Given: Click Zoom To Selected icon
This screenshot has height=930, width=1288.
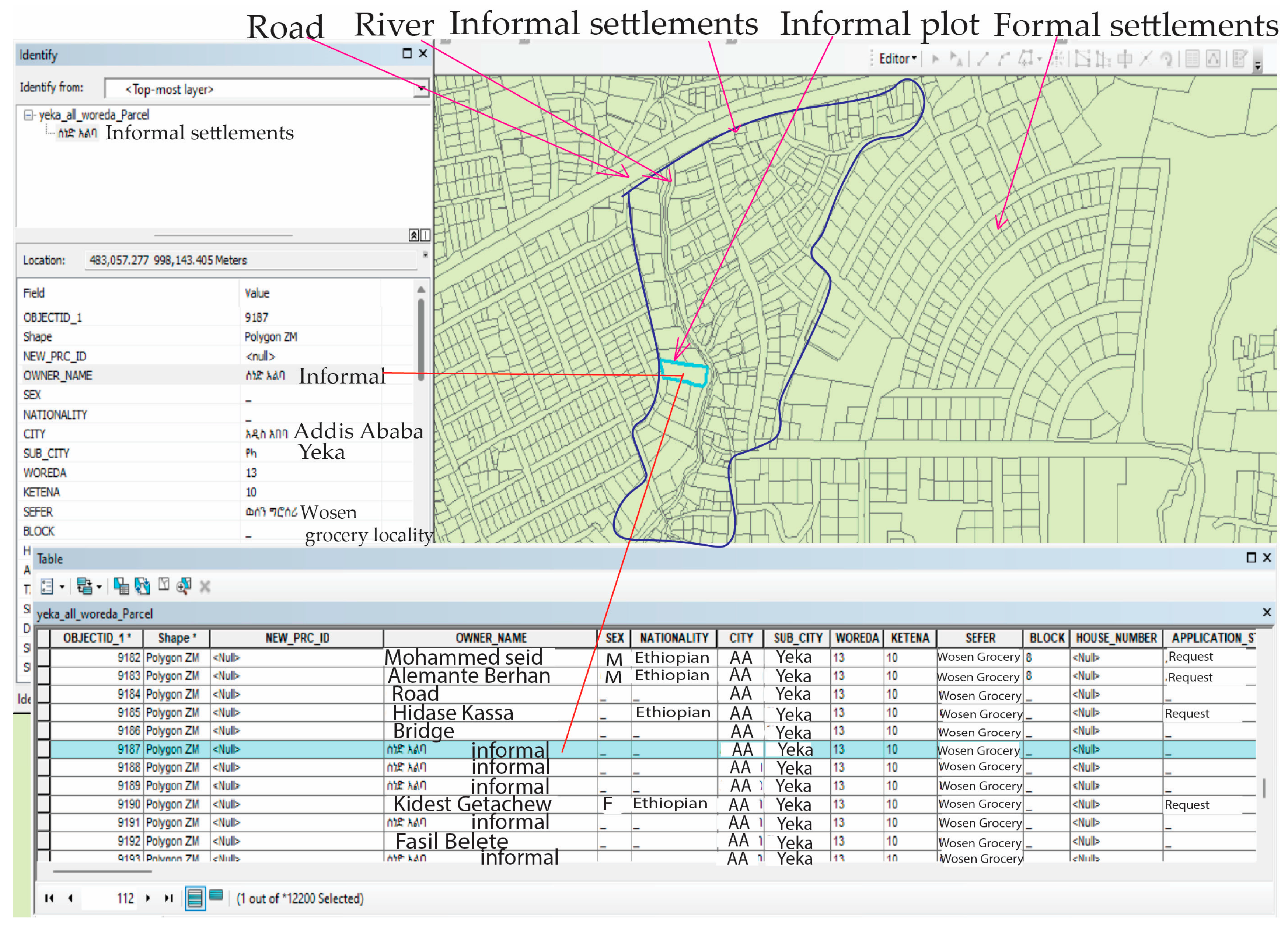Looking at the screenshot, I should 184,586.
